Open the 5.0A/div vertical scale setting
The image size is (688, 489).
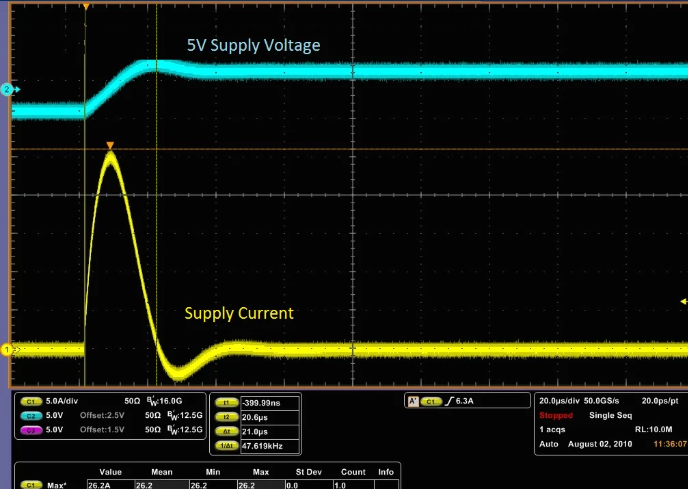coord(65,398)
